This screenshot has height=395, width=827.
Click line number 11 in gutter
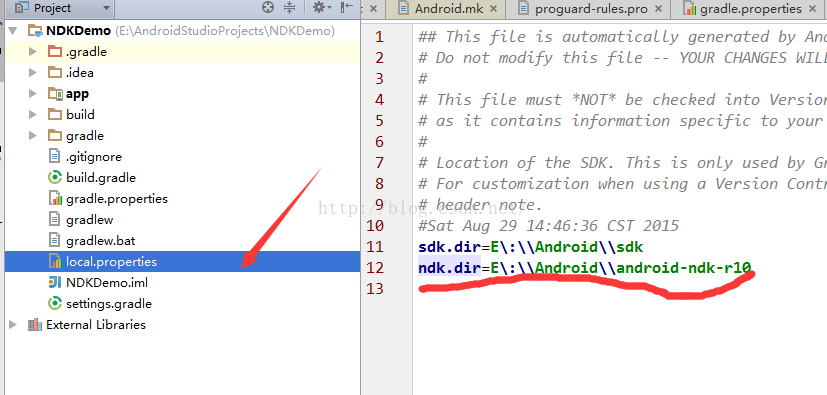[374, 247]
